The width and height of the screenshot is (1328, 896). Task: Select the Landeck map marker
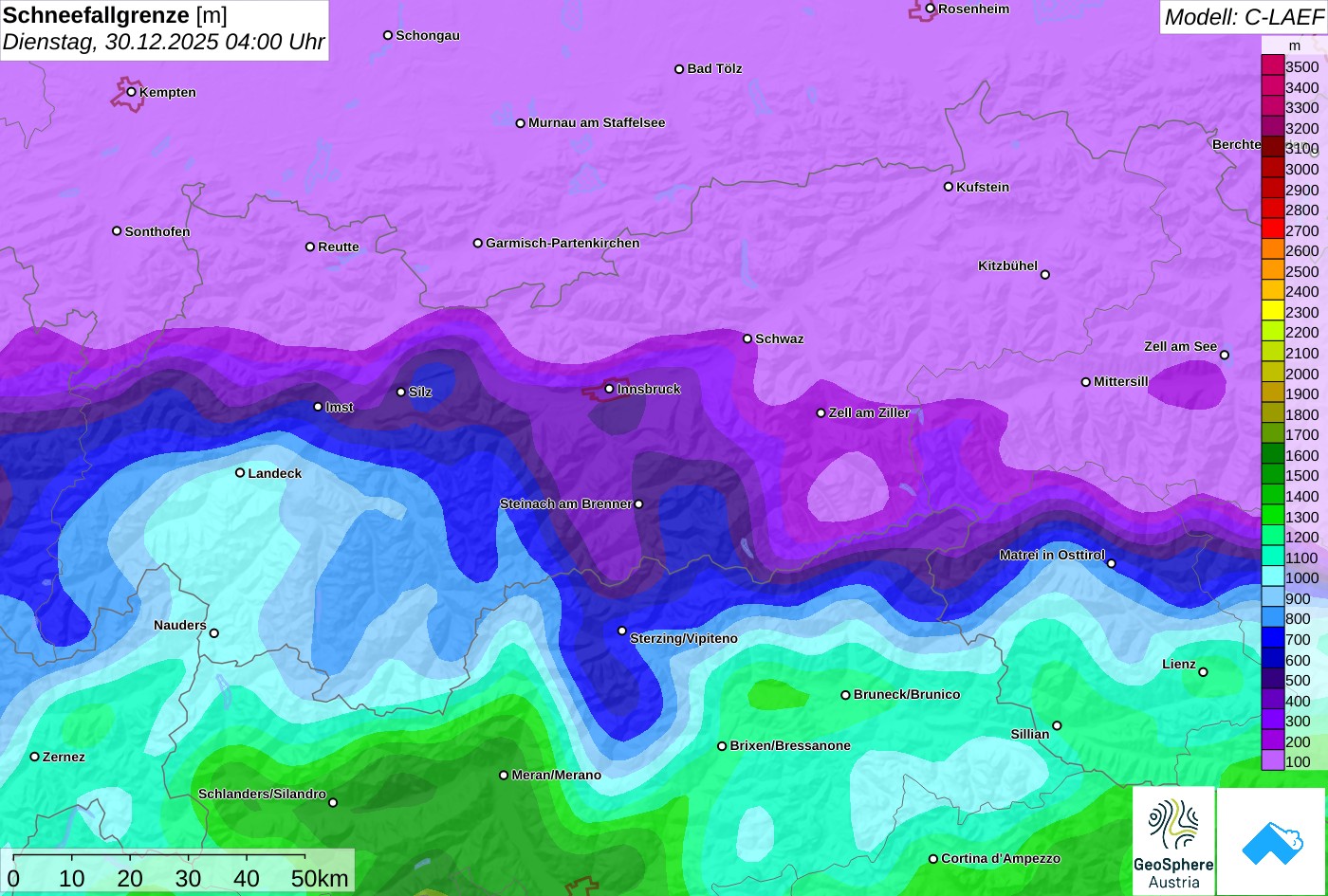point(240,472)
